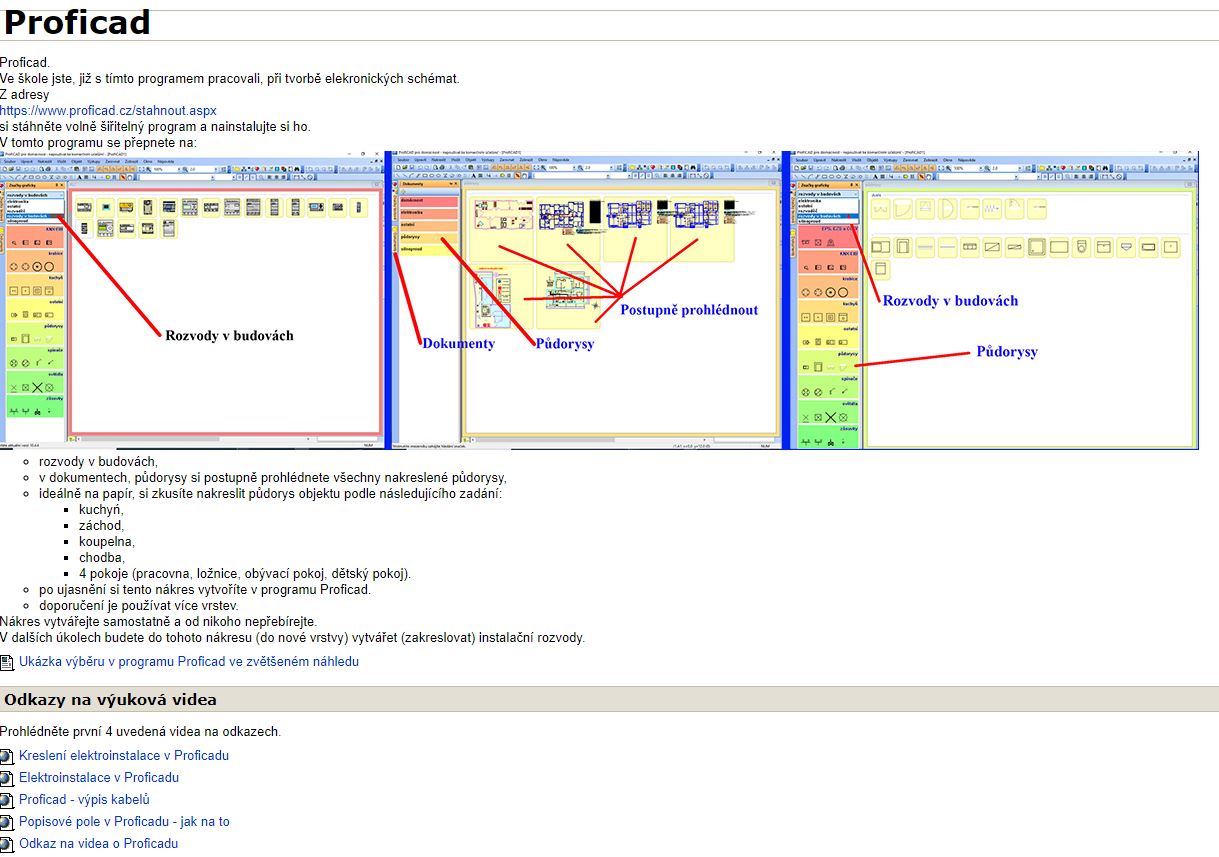The image size is (1219, 857).
Task: Click the list item rozvody v budovách
Action: coord(98,461)
